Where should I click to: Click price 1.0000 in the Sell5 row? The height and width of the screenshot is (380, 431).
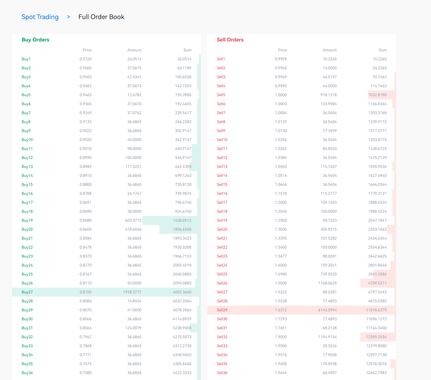pyautogui.click(x=281, y=95)
